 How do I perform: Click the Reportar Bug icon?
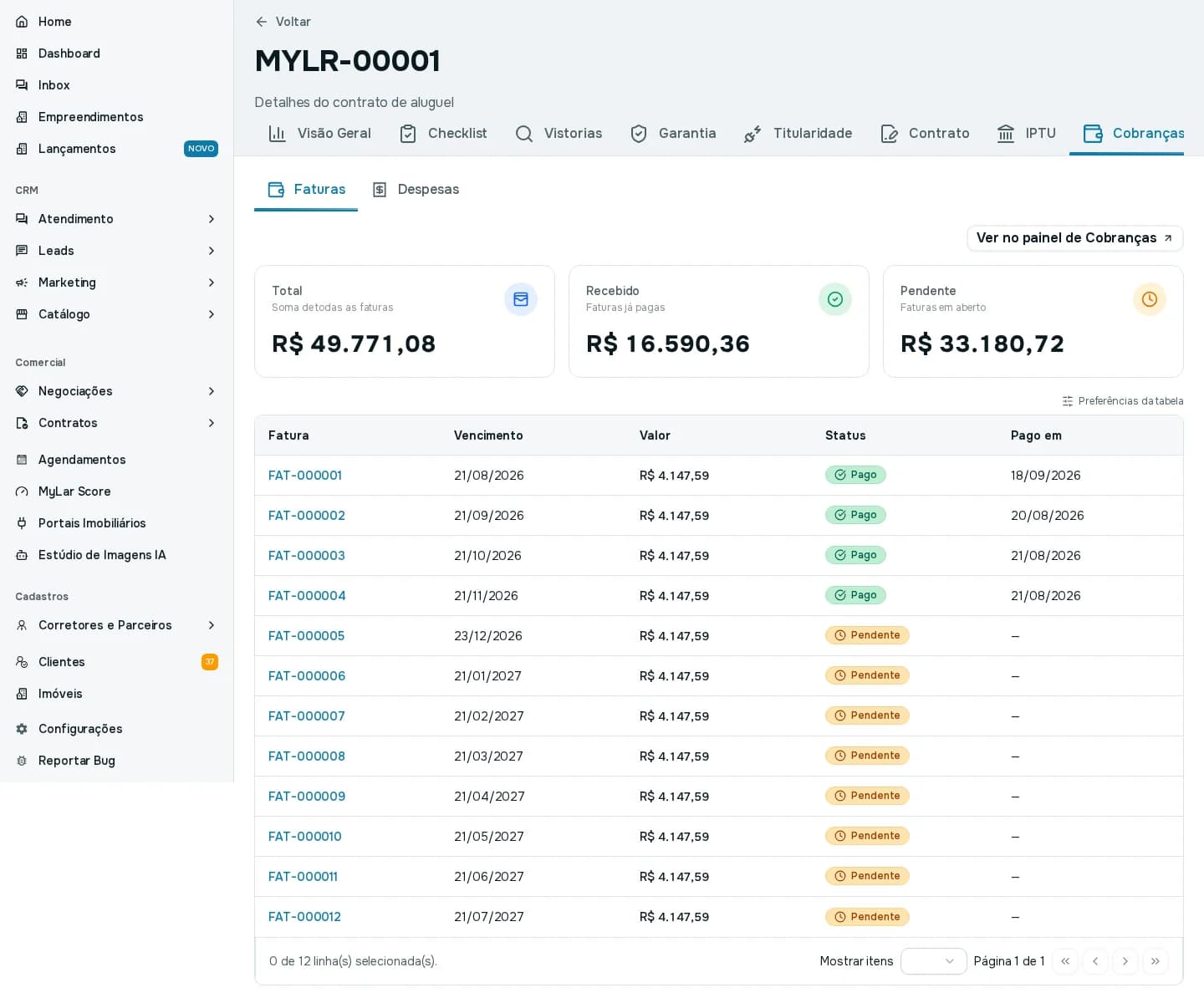(x=22, y=761)
